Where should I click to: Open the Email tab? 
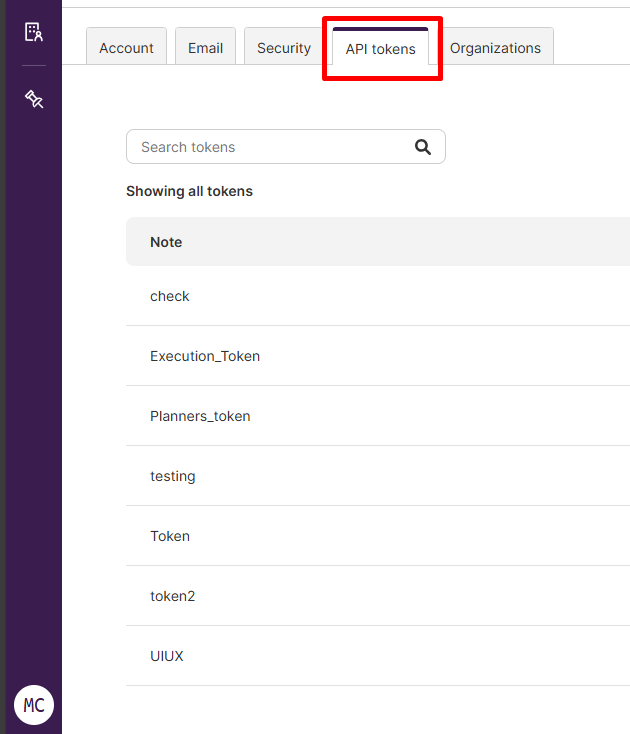click(205, 48)
